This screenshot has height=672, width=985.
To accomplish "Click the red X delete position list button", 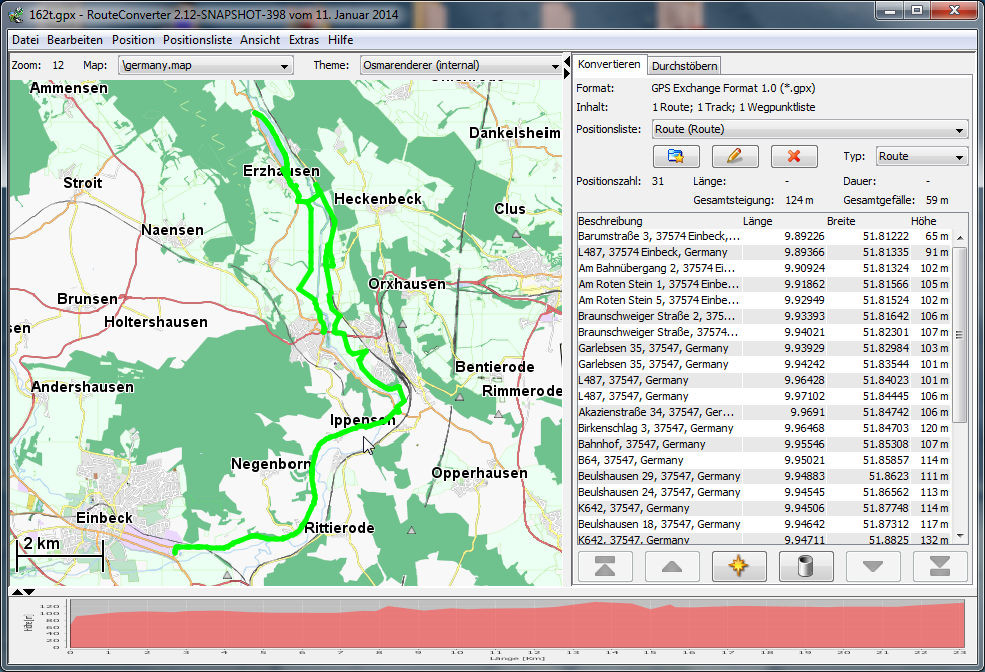I will [x=794, y=157].
